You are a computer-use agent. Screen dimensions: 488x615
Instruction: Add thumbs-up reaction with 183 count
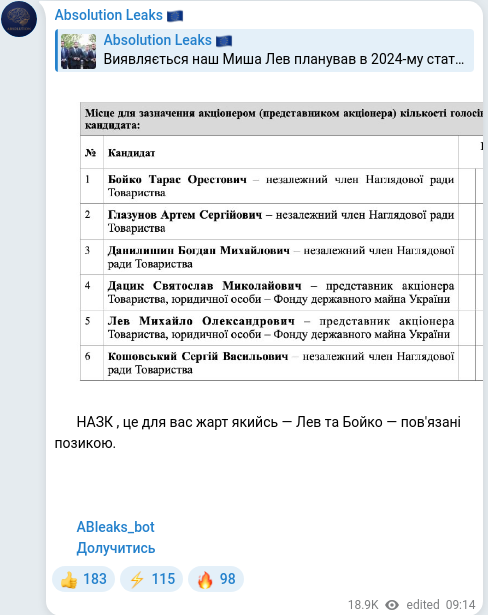(83, 579)
